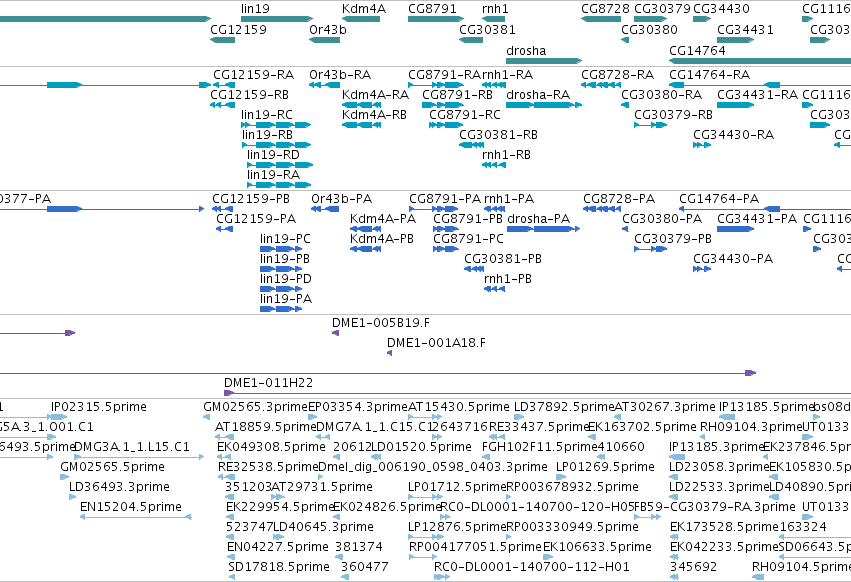Open transcript lin19-RD
Viewport: 851px width, 582px height.
click(273, 155)
